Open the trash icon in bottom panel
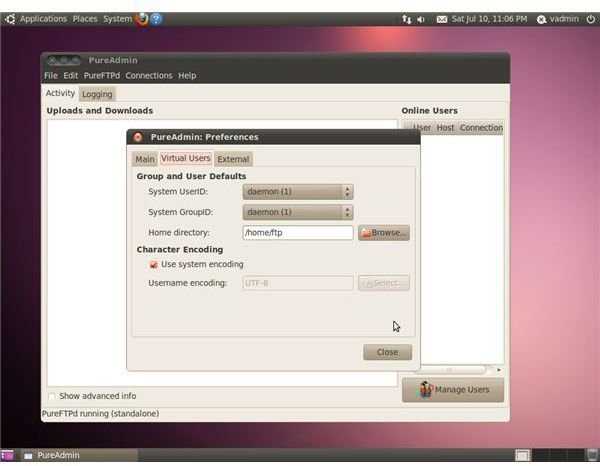 (x=592, y=455)
